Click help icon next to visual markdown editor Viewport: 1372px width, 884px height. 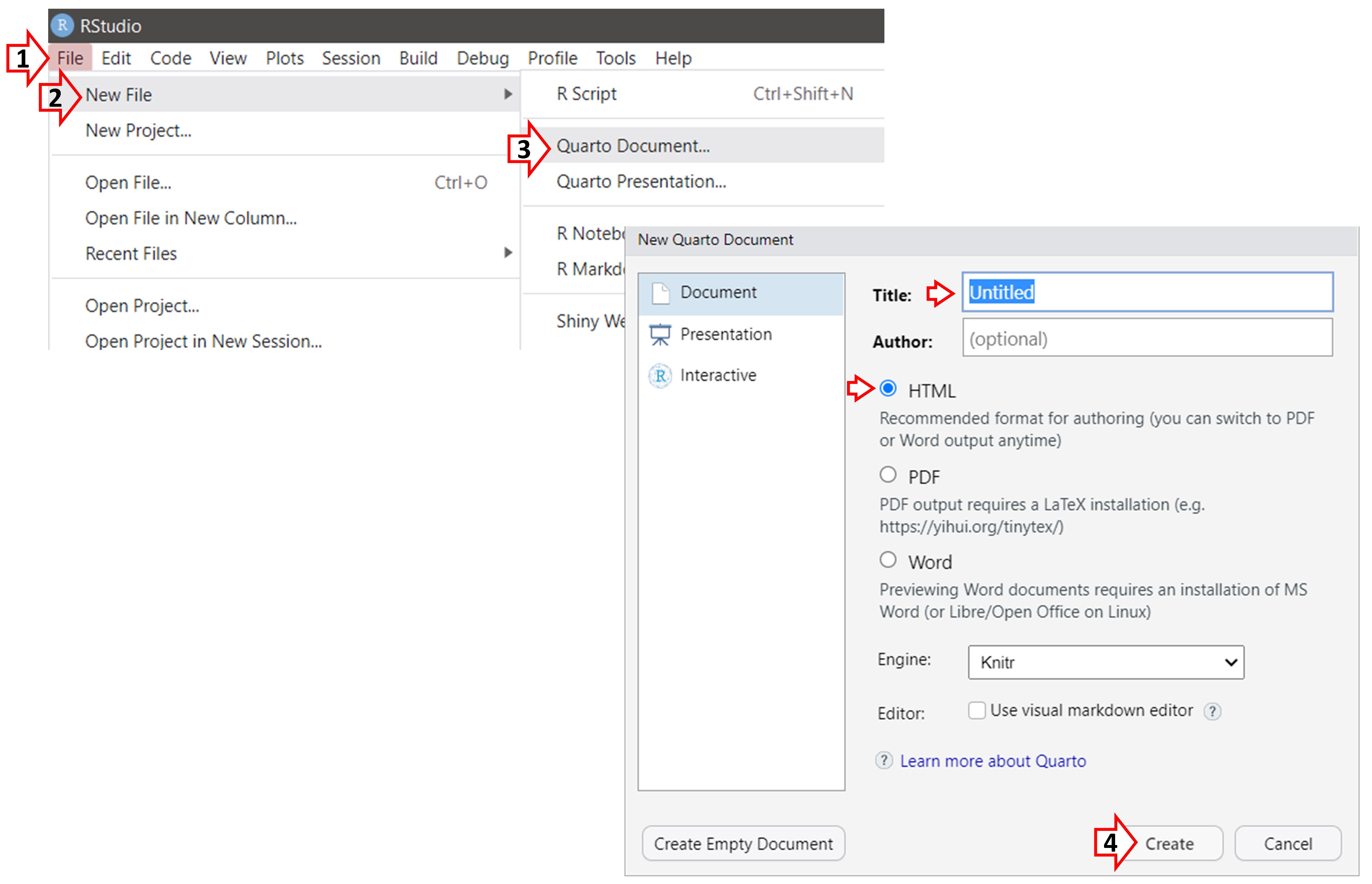tap(1212, 712)
